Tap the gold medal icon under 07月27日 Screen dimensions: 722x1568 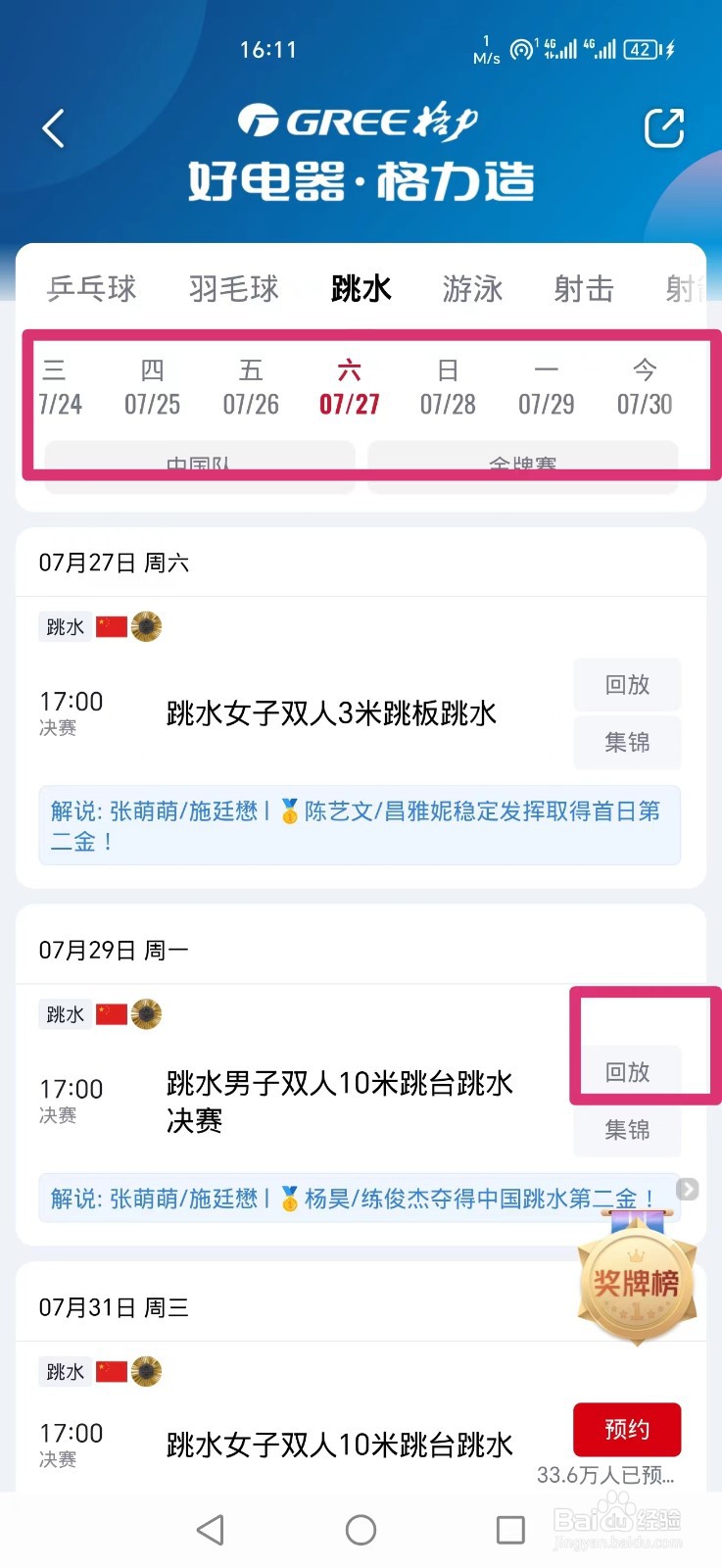click(147, 626)
